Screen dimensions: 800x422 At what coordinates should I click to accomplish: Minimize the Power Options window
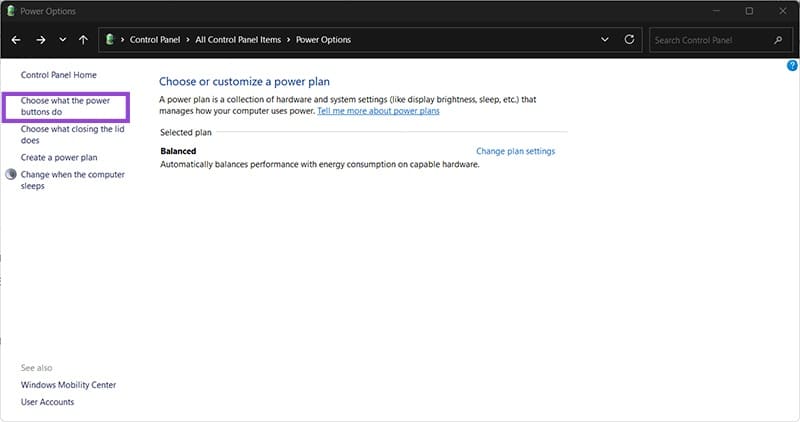pos(716,11)
